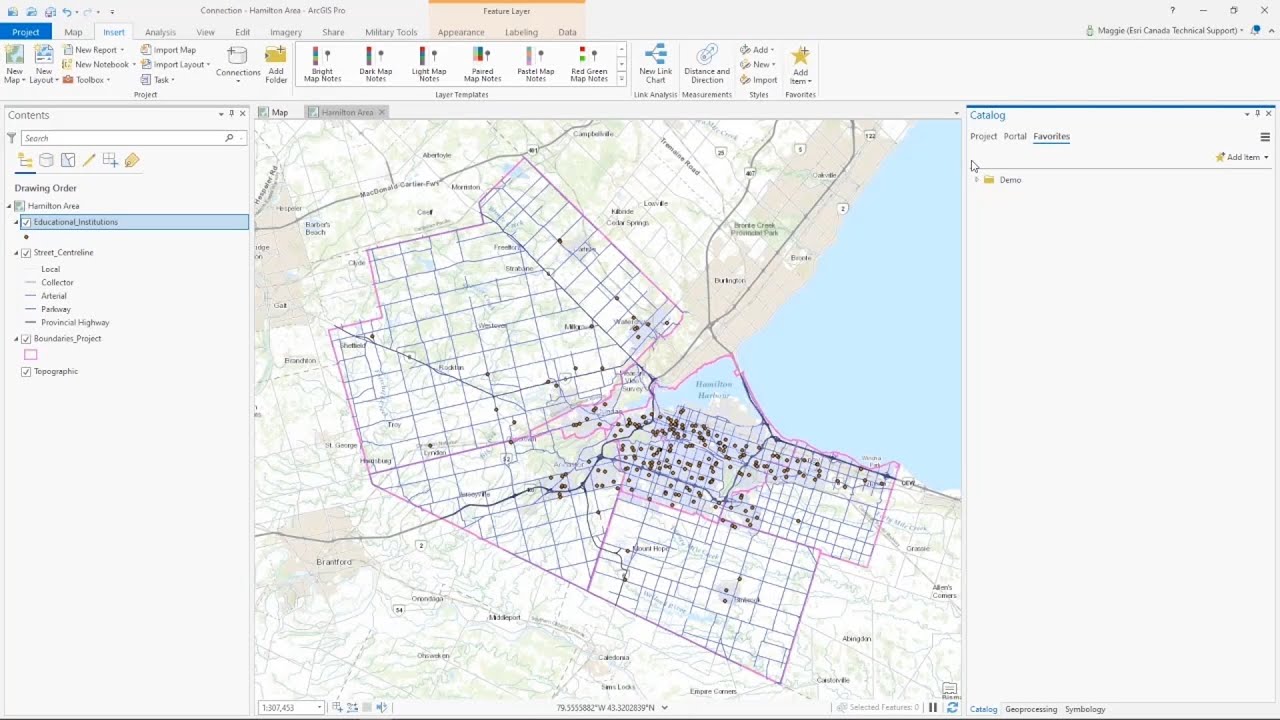The height and width of the screenshot is (720, 1280).
Task: Open the Project tab
Action: (25, 32)
